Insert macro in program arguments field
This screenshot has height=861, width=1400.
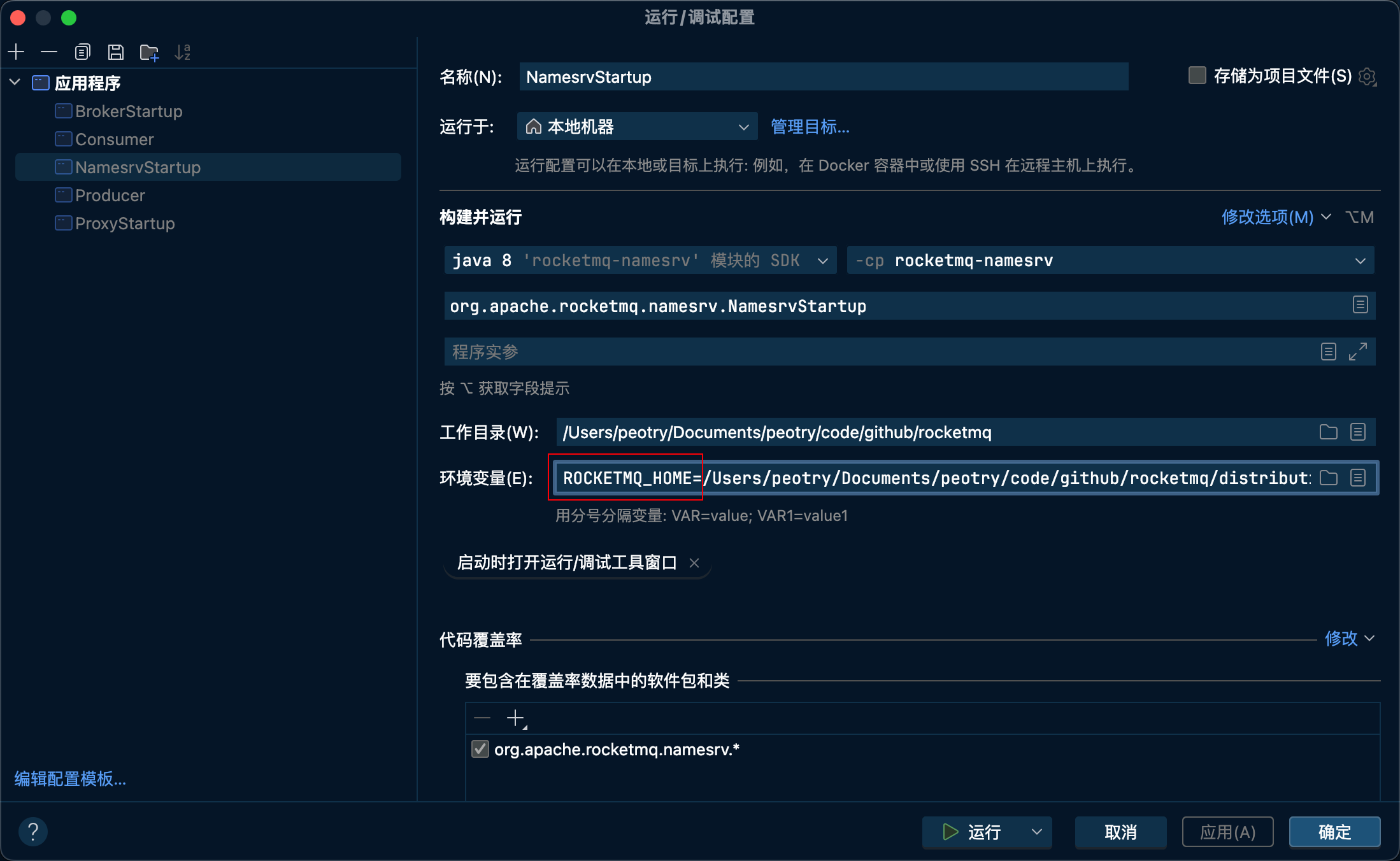[x=1328, y=352]
